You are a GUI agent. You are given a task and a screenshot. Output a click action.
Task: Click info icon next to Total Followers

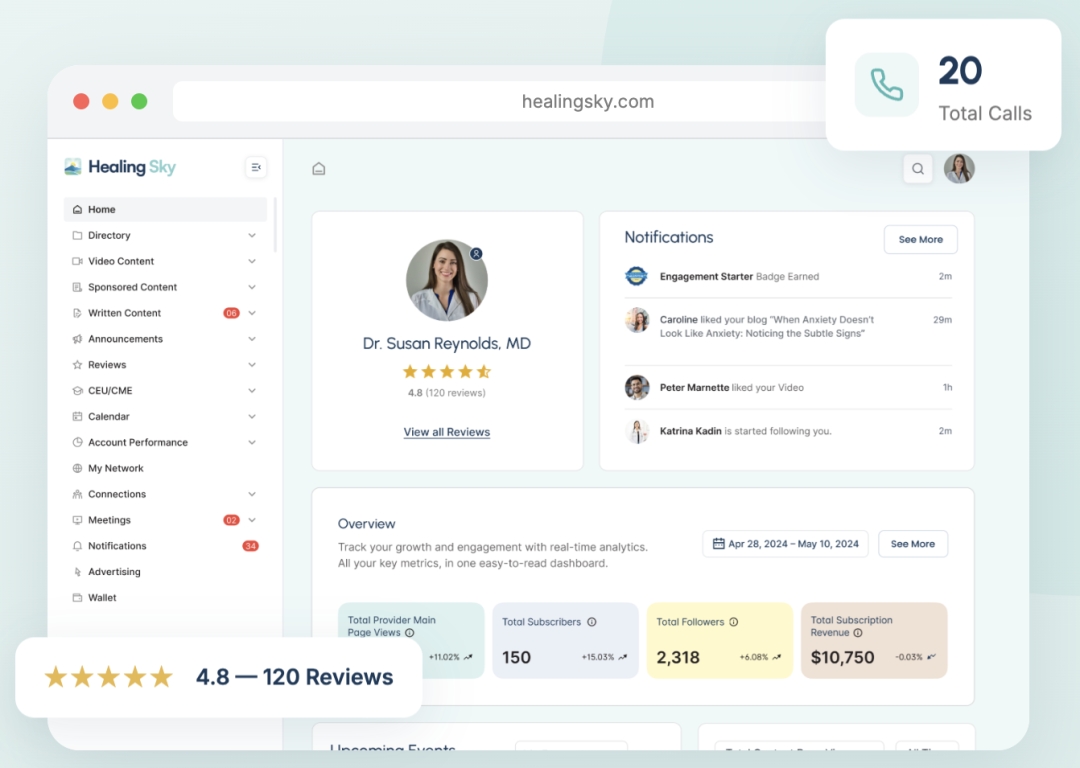[734, 622]
